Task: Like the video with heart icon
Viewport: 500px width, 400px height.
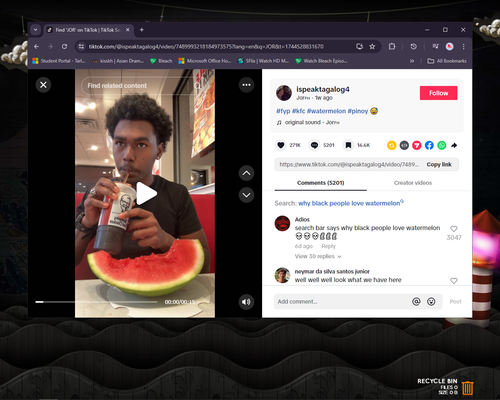Action: pyautogui.click(x=281, y=145)
